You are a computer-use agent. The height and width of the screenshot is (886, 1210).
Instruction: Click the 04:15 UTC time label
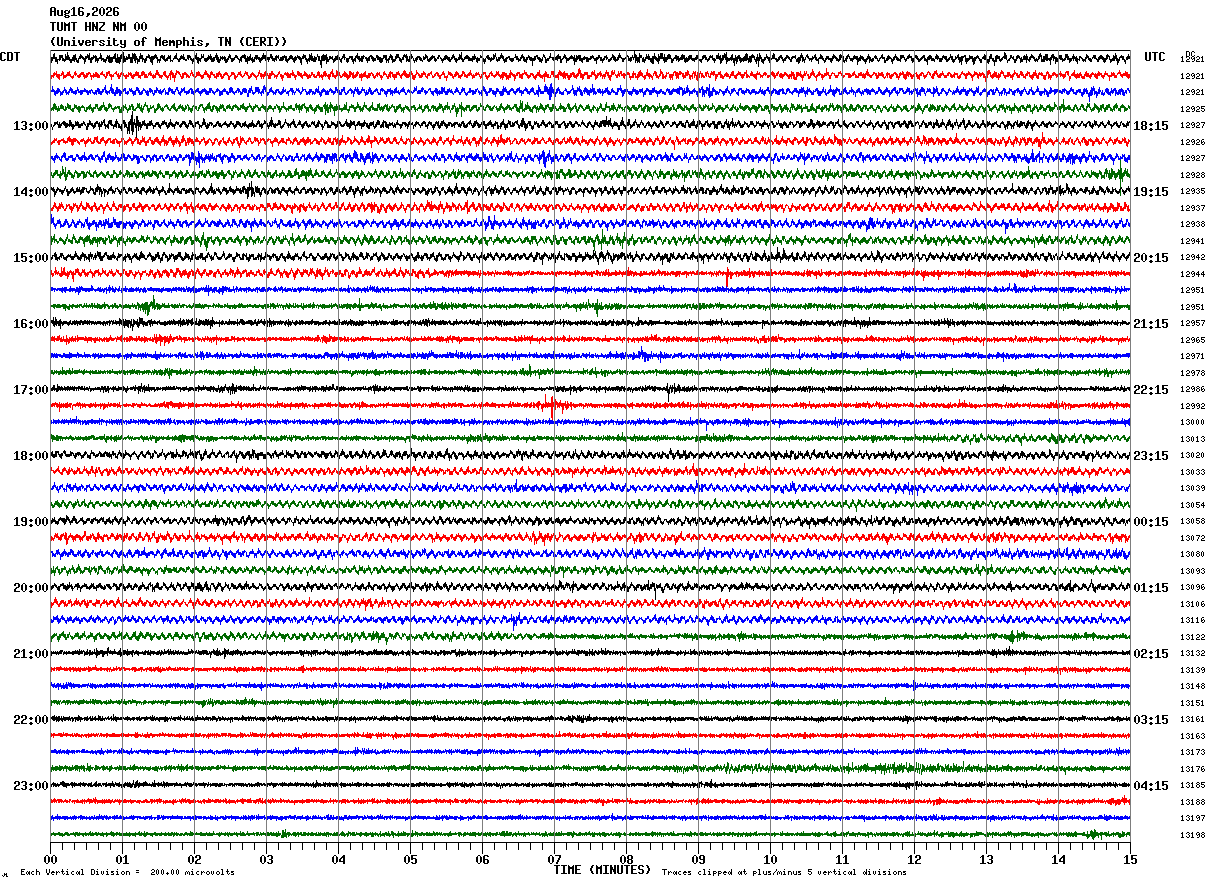(x=1151, y=786)
